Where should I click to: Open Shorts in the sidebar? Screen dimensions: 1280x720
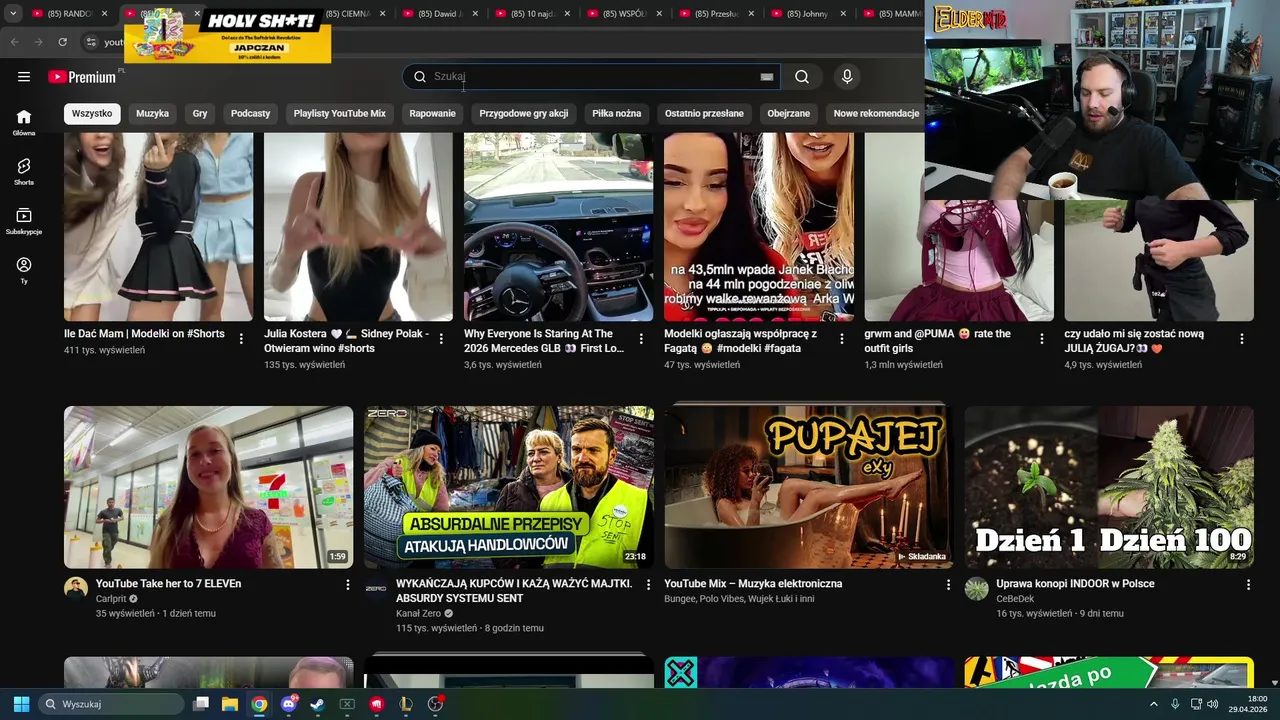tap(24, 172)
